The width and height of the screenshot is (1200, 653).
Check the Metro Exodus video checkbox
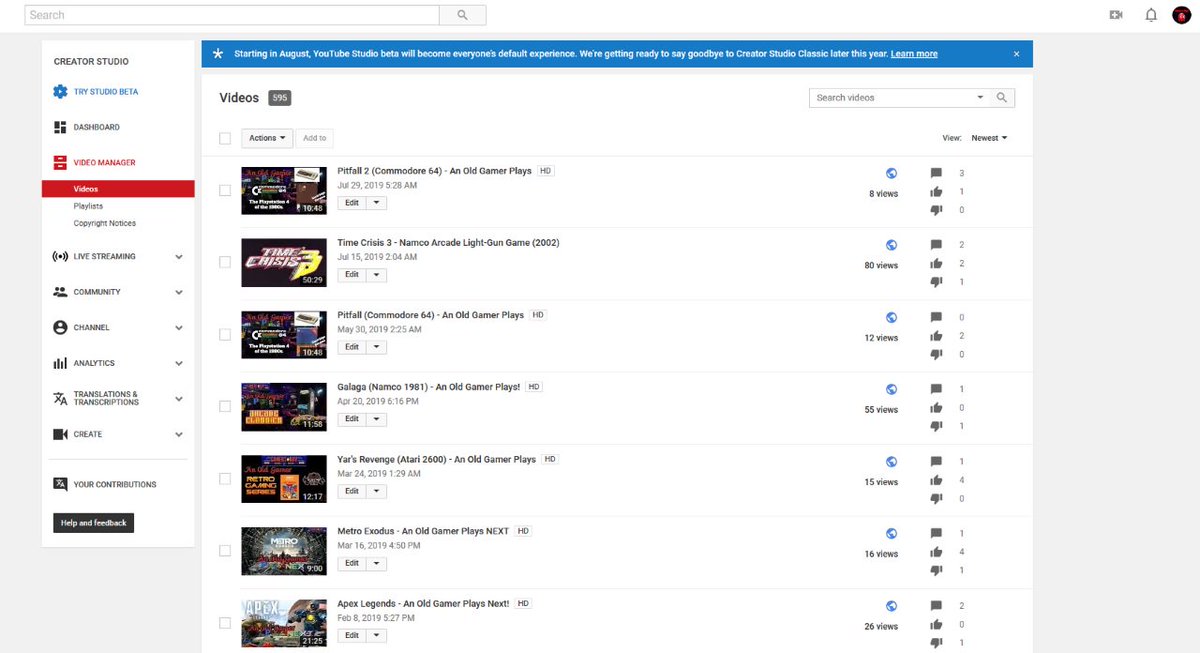tap(225, 550)
